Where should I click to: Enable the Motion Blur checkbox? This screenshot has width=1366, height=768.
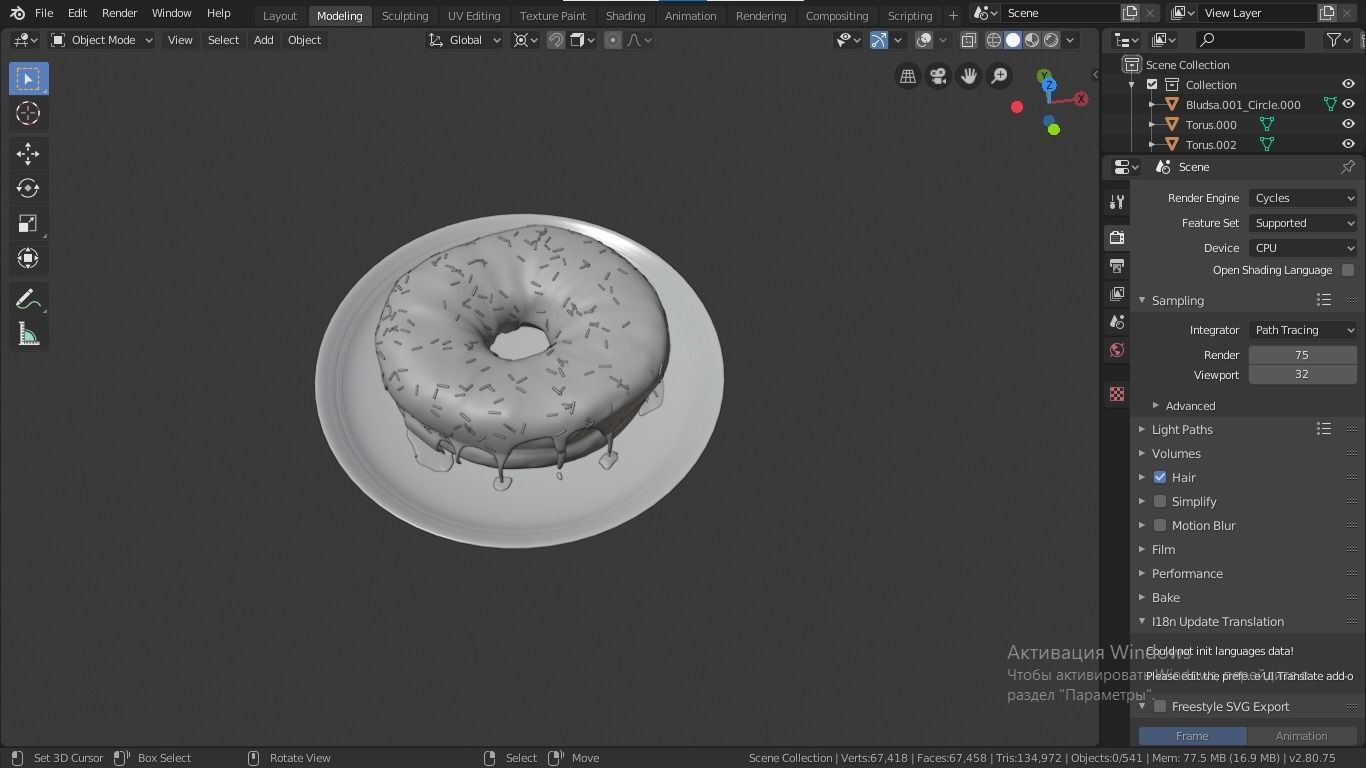point(1160,525)
